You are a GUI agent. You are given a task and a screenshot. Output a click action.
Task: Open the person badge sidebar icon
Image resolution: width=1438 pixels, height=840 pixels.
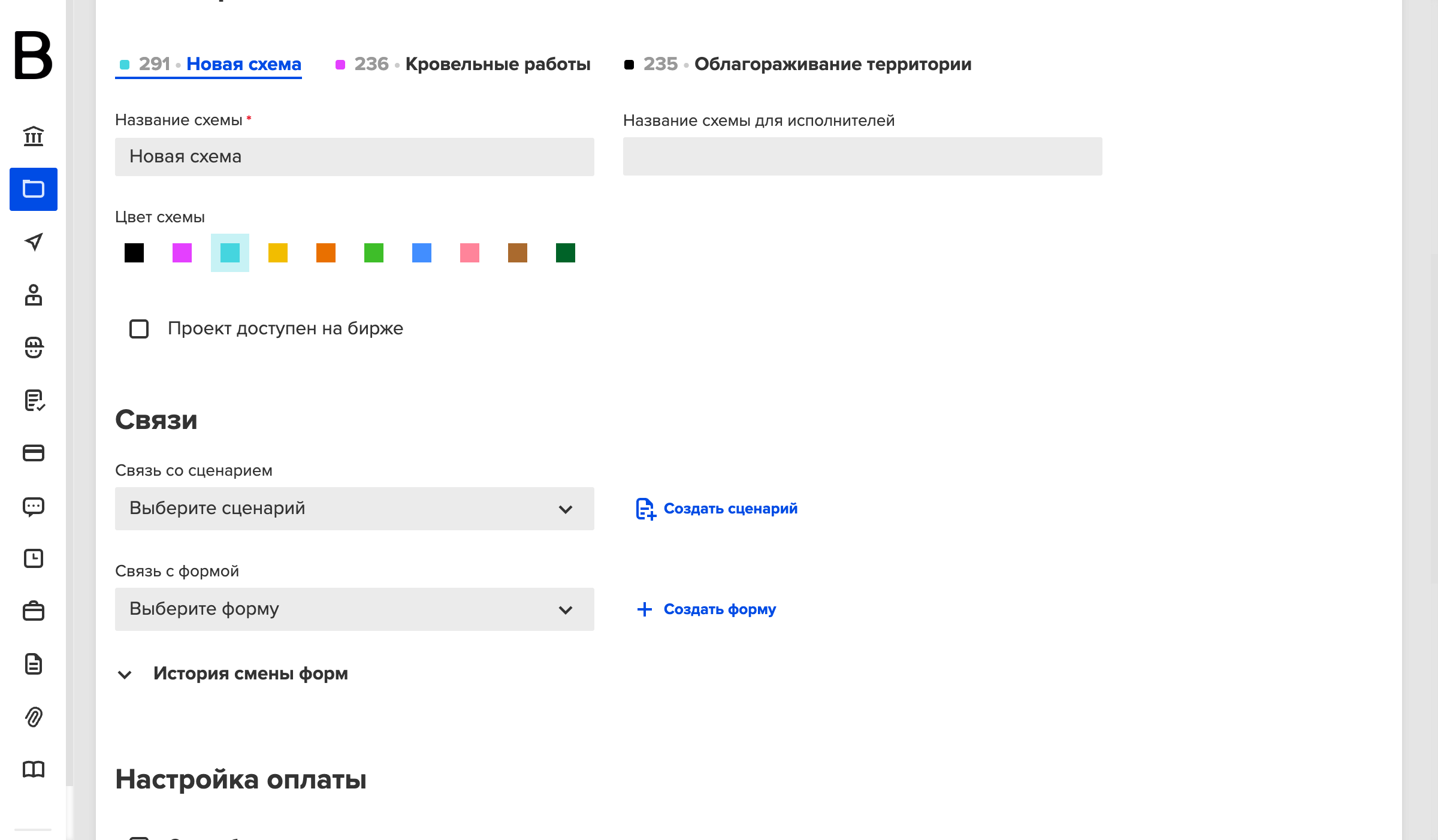(x=34, y=294)
